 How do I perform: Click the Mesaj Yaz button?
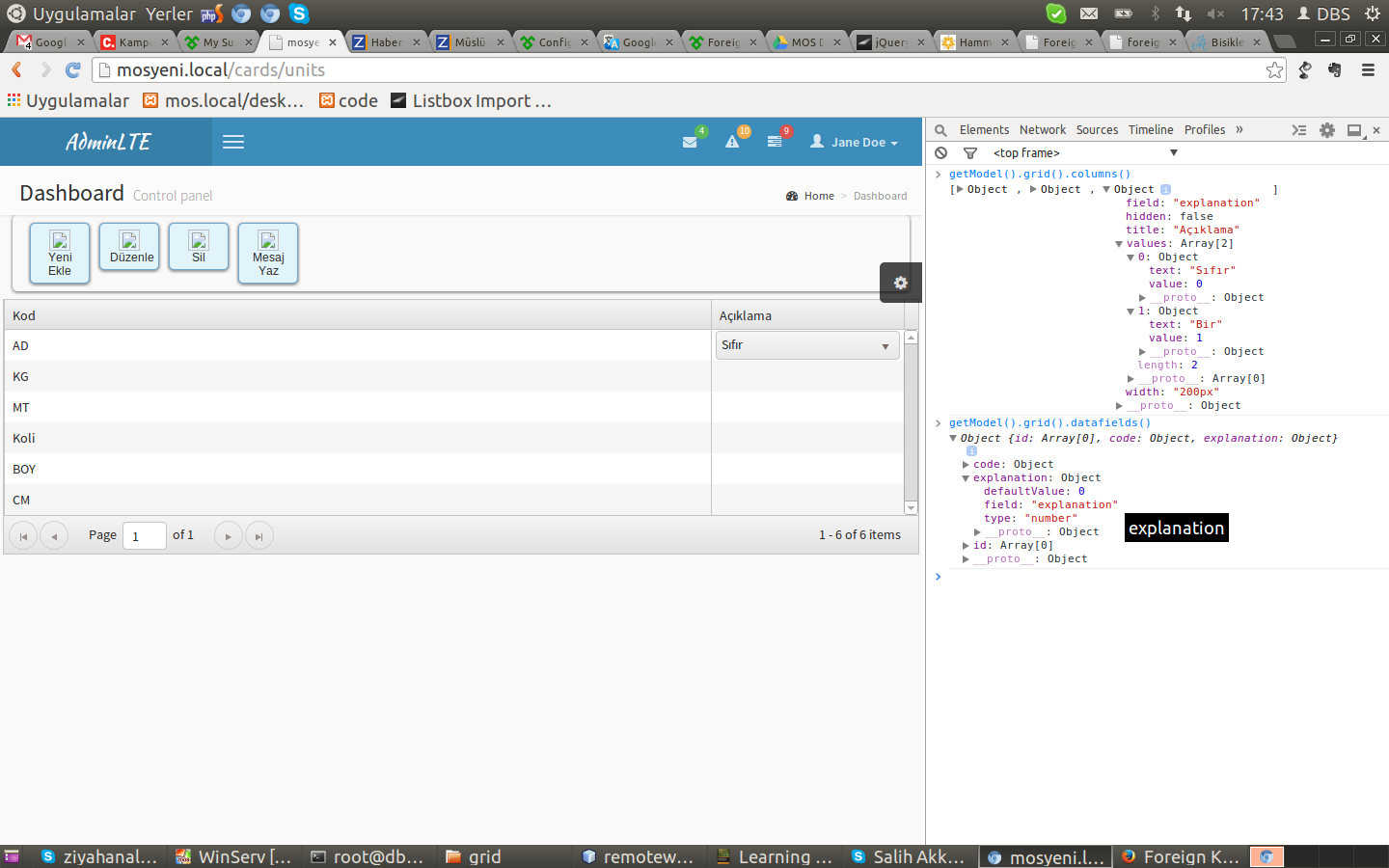tap(268, 254)
